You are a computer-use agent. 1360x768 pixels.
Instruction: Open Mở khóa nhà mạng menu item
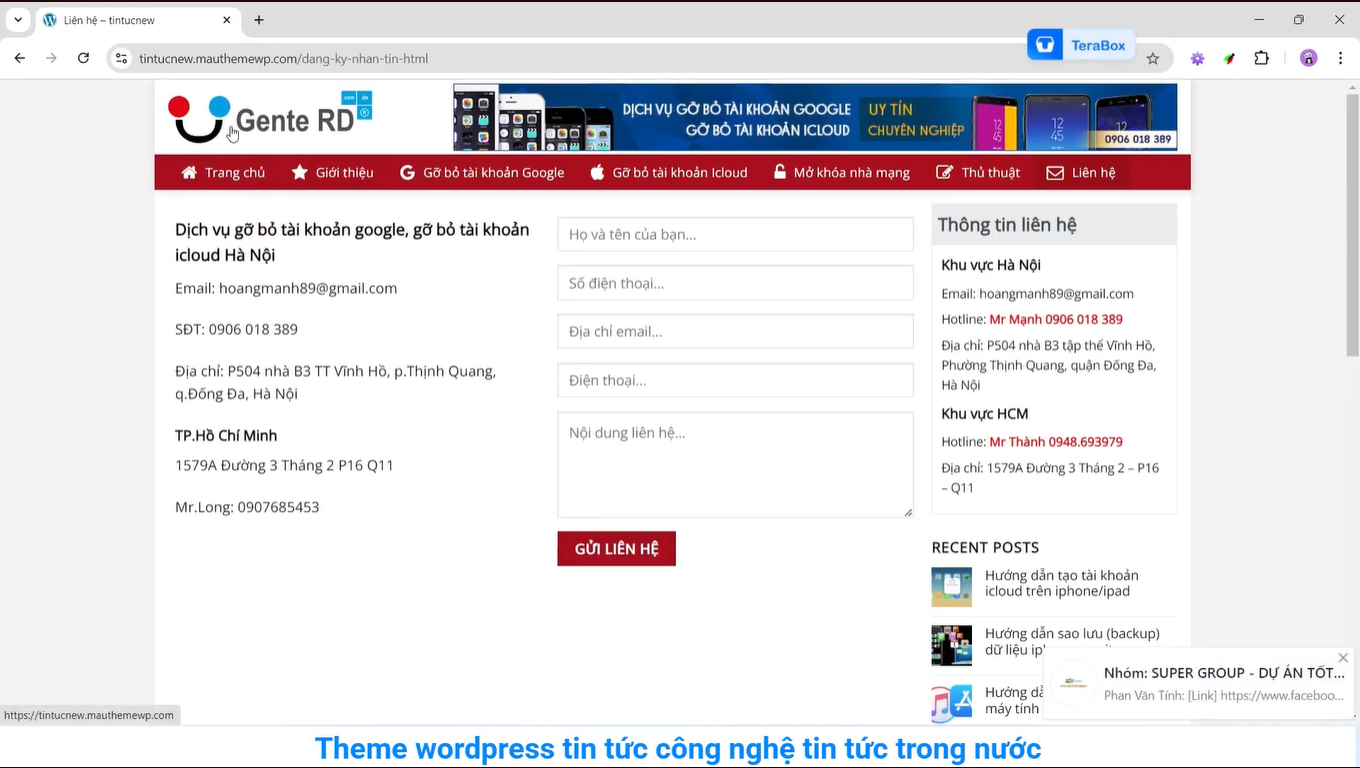[x=841, y=172]
